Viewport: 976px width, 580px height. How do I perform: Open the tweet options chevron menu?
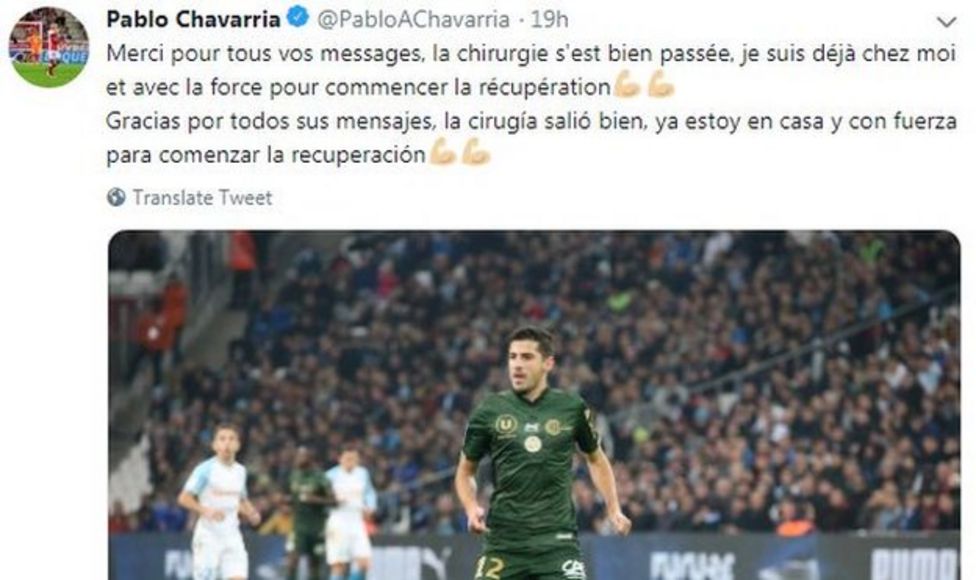[946, 22]
